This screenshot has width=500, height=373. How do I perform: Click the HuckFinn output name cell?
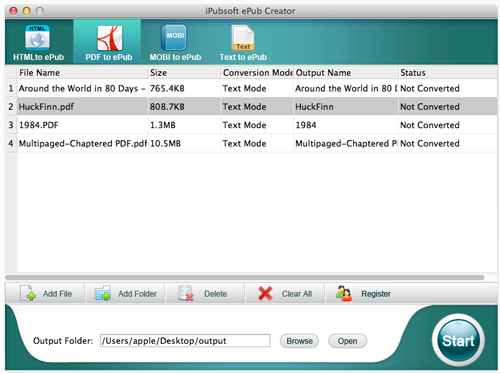314,107
